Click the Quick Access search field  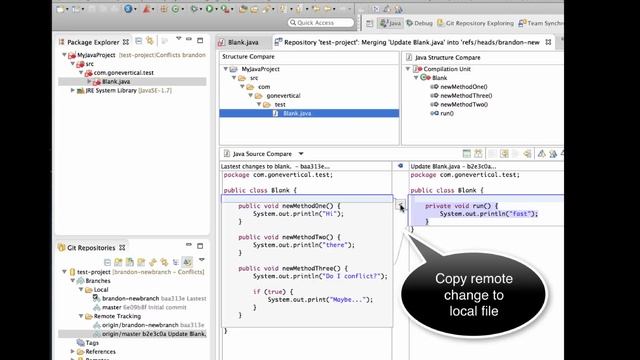click(321, 23)
